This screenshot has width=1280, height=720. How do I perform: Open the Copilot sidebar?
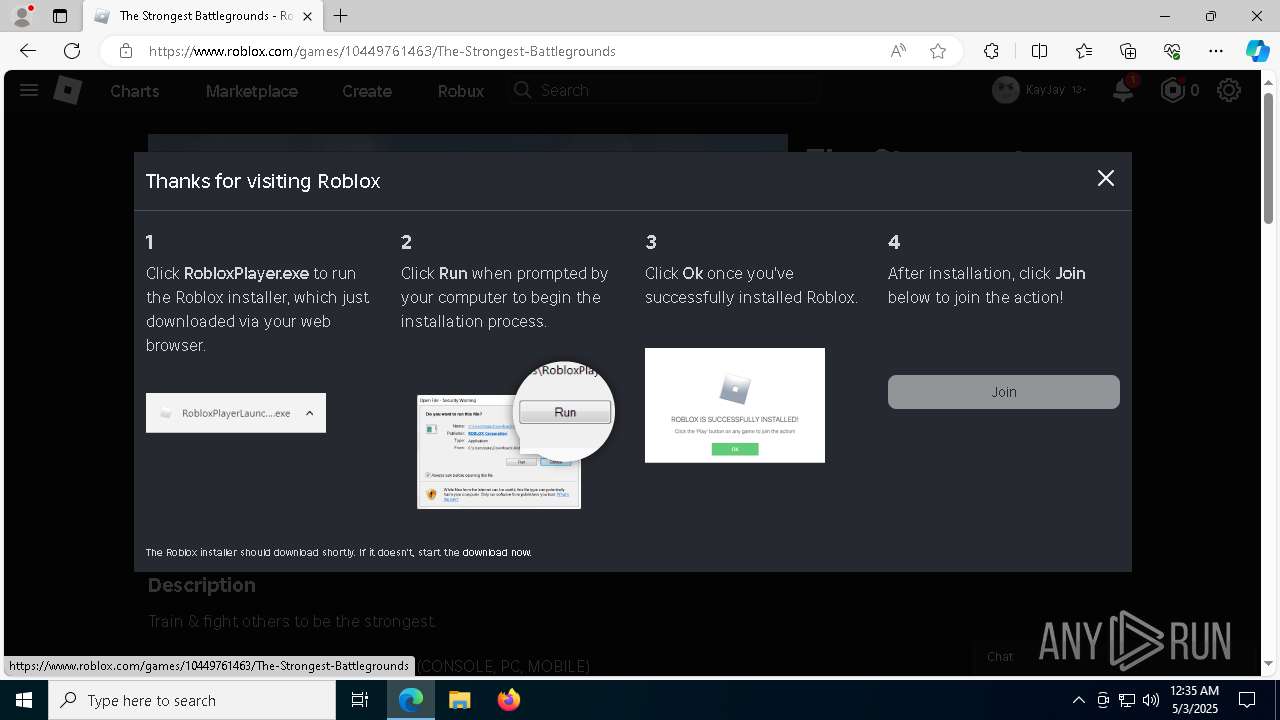click(1257, 51)
